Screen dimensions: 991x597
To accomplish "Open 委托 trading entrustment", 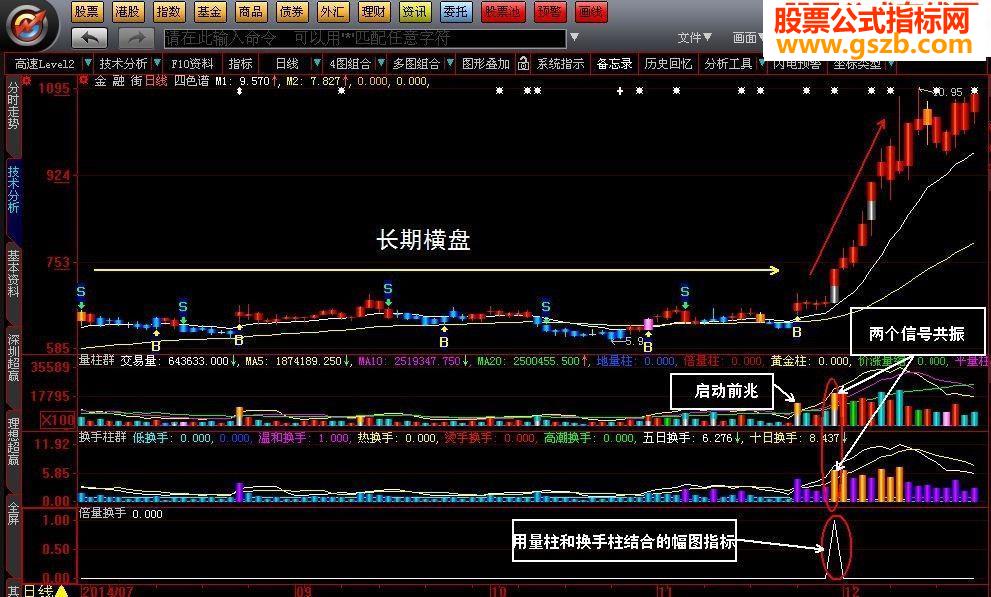I will [x=455, y=13].
